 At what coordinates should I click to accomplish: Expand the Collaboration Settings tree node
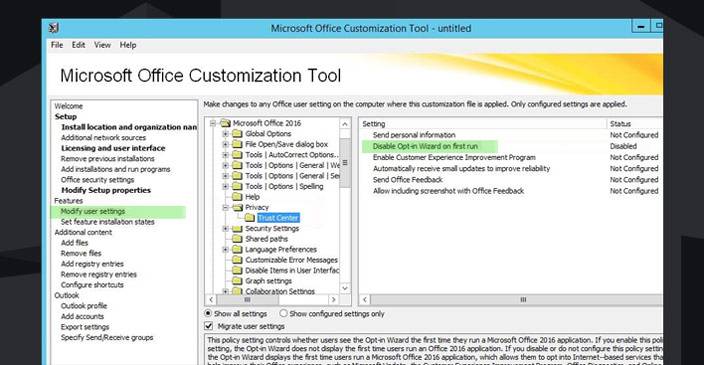(x=226, y=291)
